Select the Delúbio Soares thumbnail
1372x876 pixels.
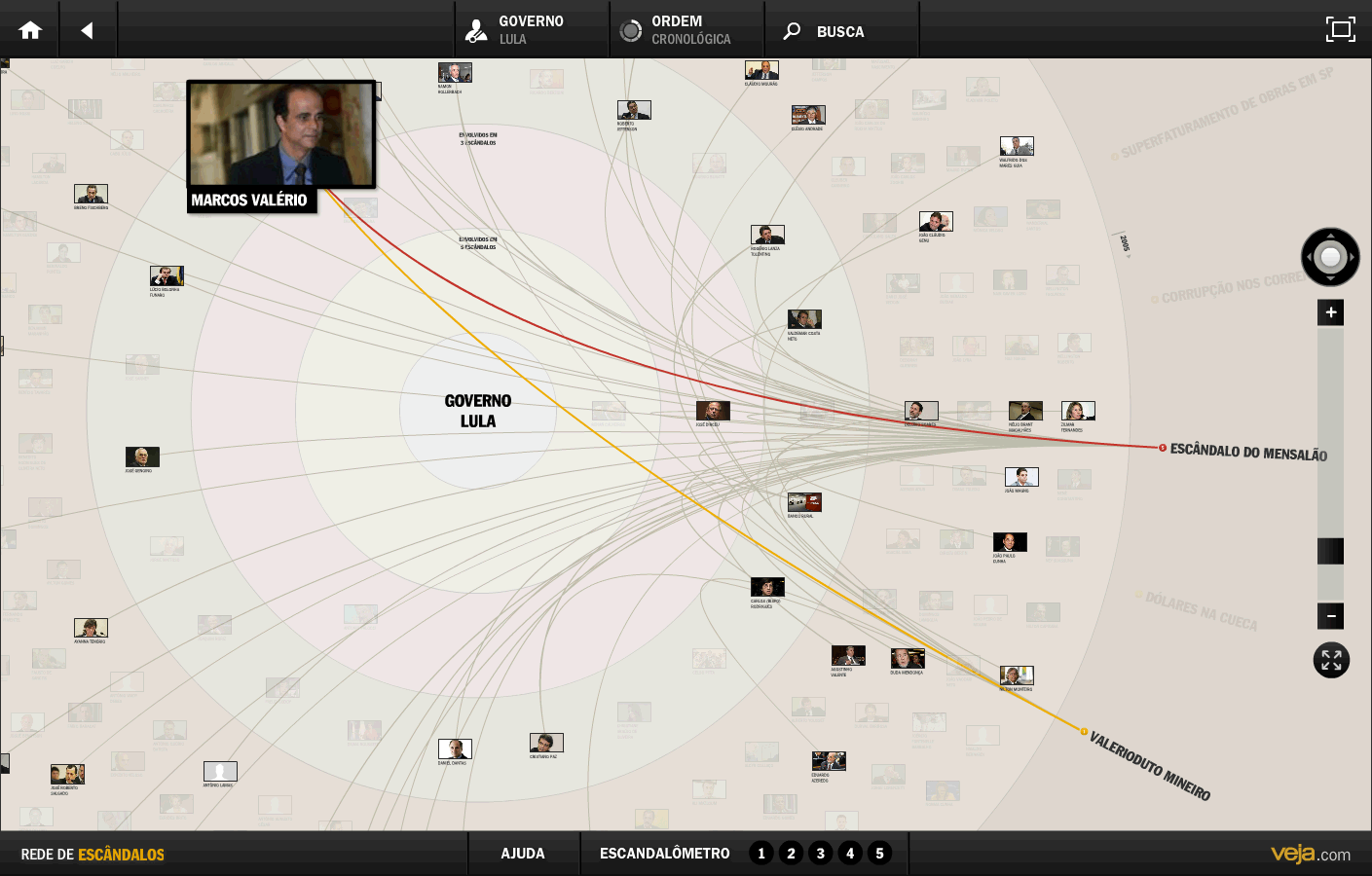pos(921,411)
